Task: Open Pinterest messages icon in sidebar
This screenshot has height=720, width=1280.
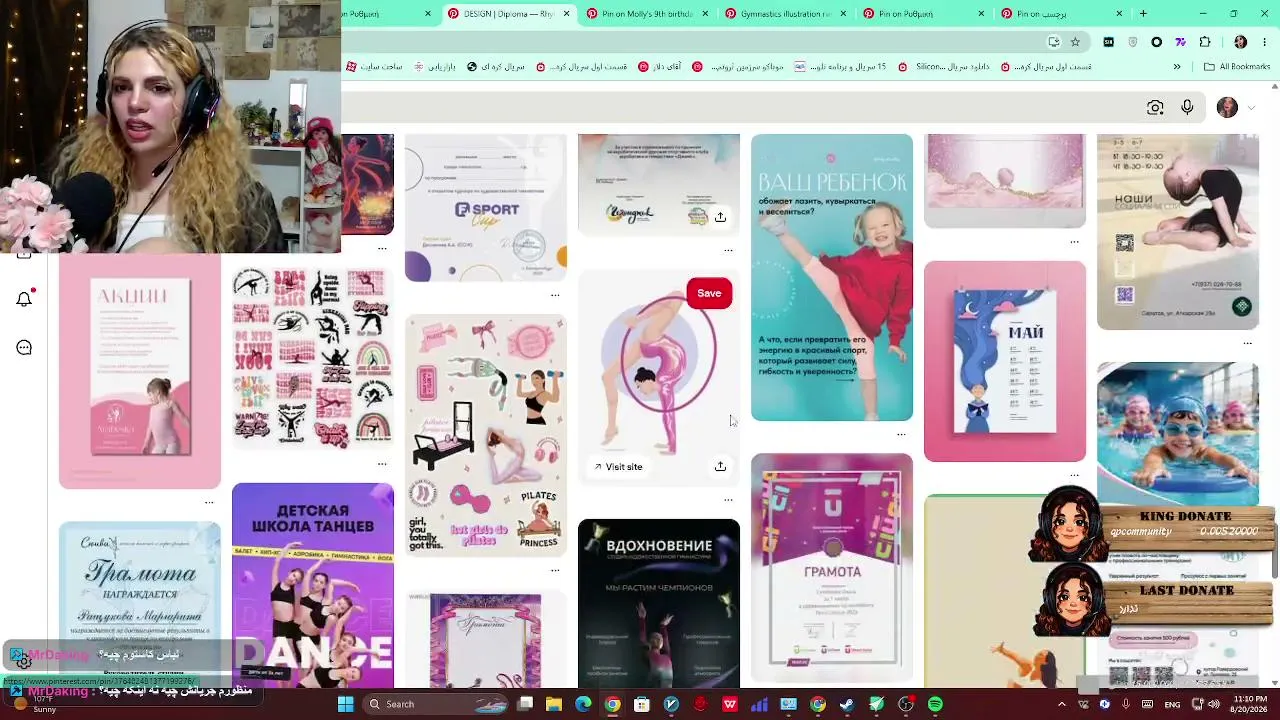Action: pyautogui.click(x=24, y=347)
